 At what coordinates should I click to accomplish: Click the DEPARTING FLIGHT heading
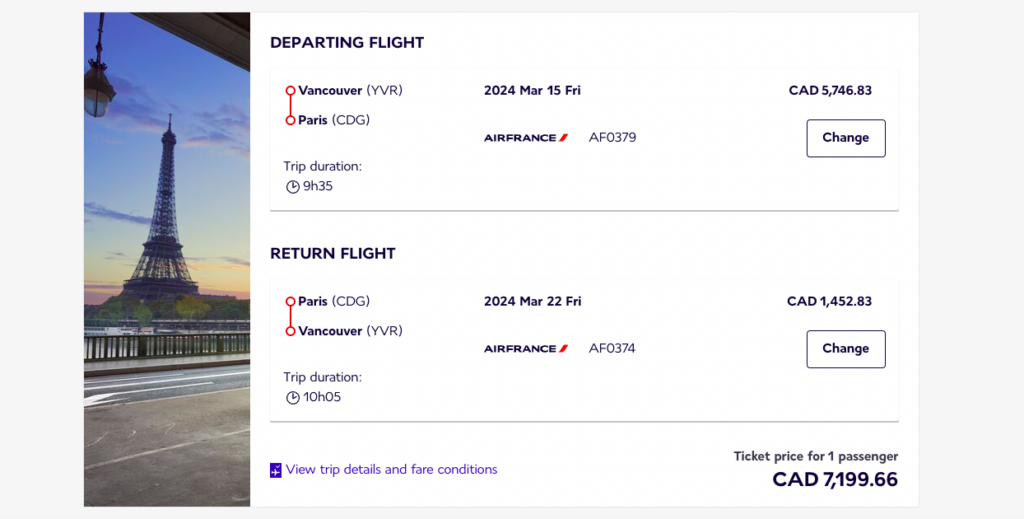pos(347,43)
